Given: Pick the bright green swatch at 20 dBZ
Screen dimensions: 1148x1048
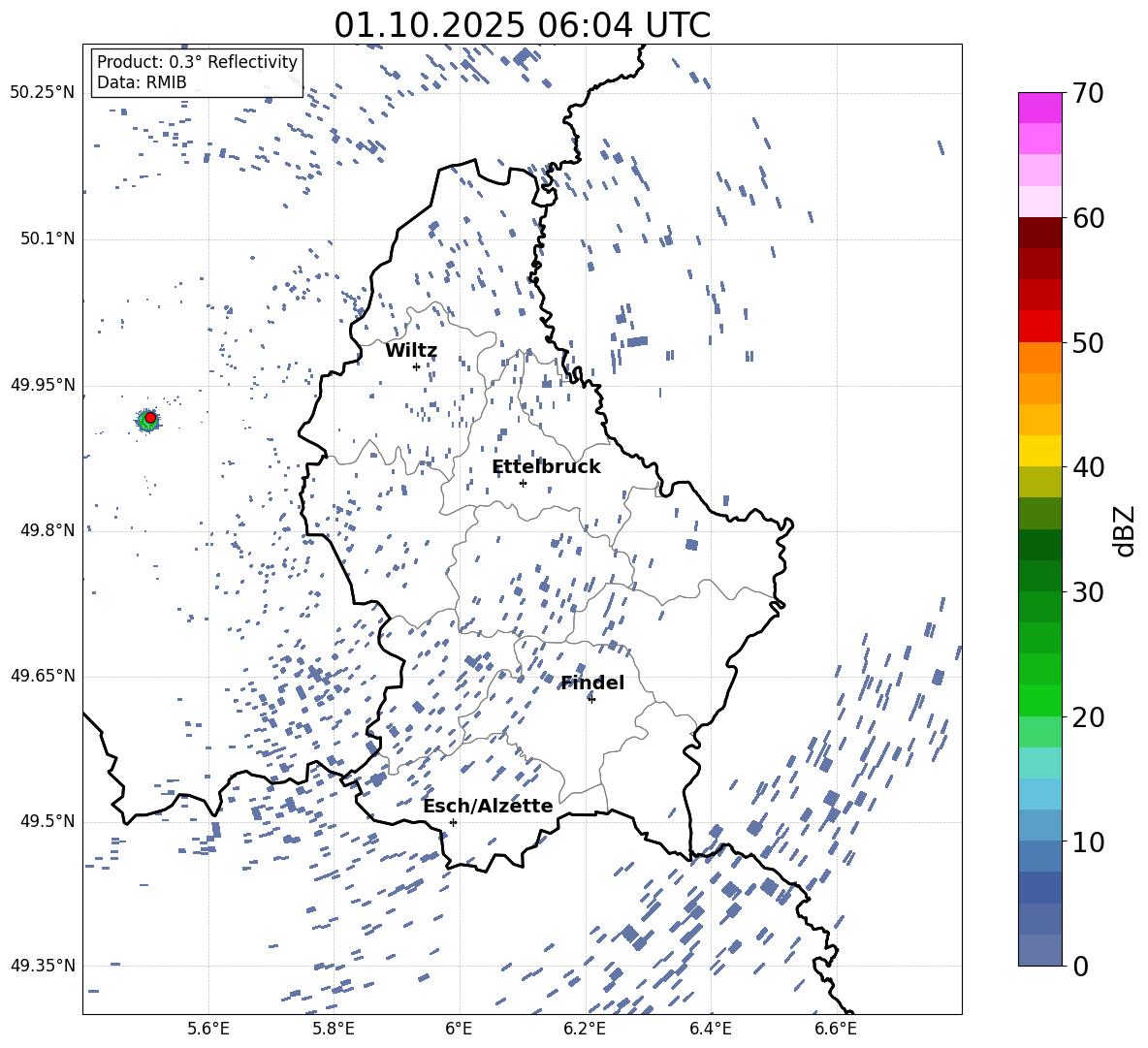Looking at the screenshot, I should pos(1039,700).
